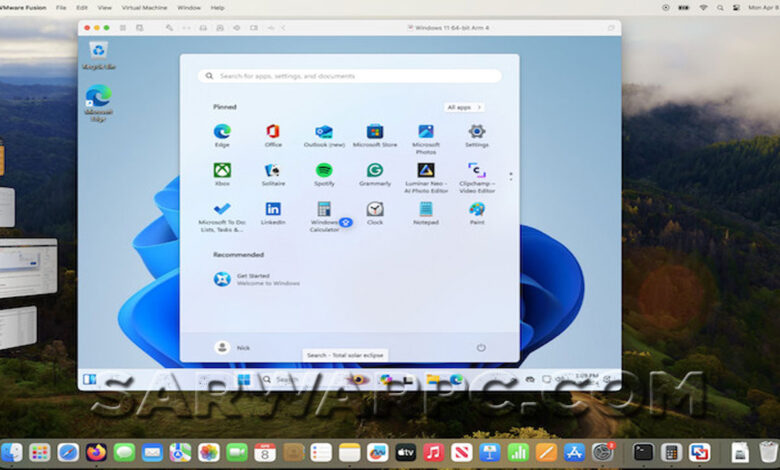The image size is (780, 470).
Task: Click the pinned apps page indicator dots
Action: click(511, 177)
